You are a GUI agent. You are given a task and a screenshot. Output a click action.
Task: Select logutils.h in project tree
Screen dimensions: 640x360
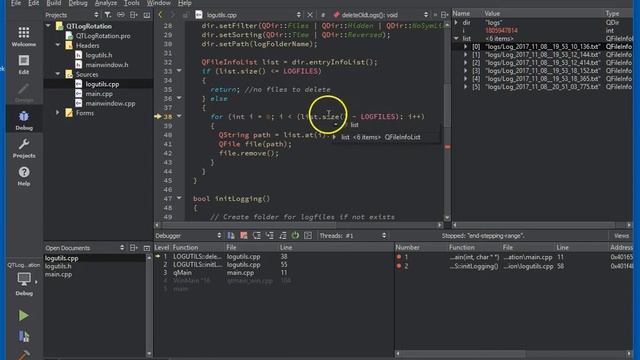coord(99,55)
